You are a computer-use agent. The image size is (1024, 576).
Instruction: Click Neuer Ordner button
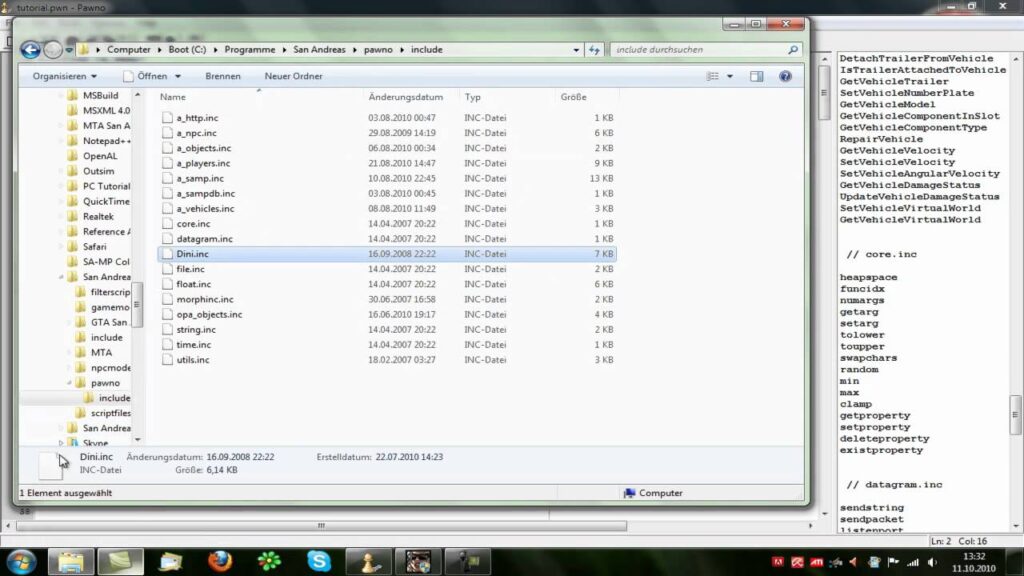[x=293, y=76]
